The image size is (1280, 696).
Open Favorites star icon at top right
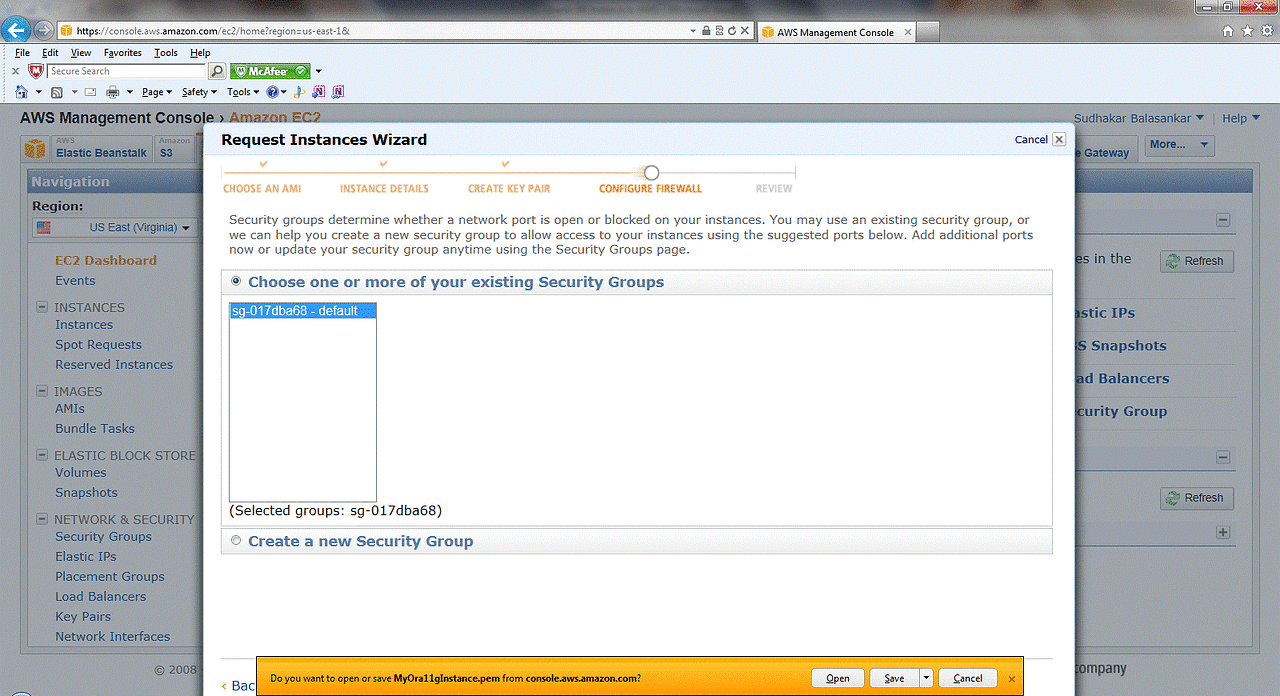pyautogui.click(x=1247, y=31)
